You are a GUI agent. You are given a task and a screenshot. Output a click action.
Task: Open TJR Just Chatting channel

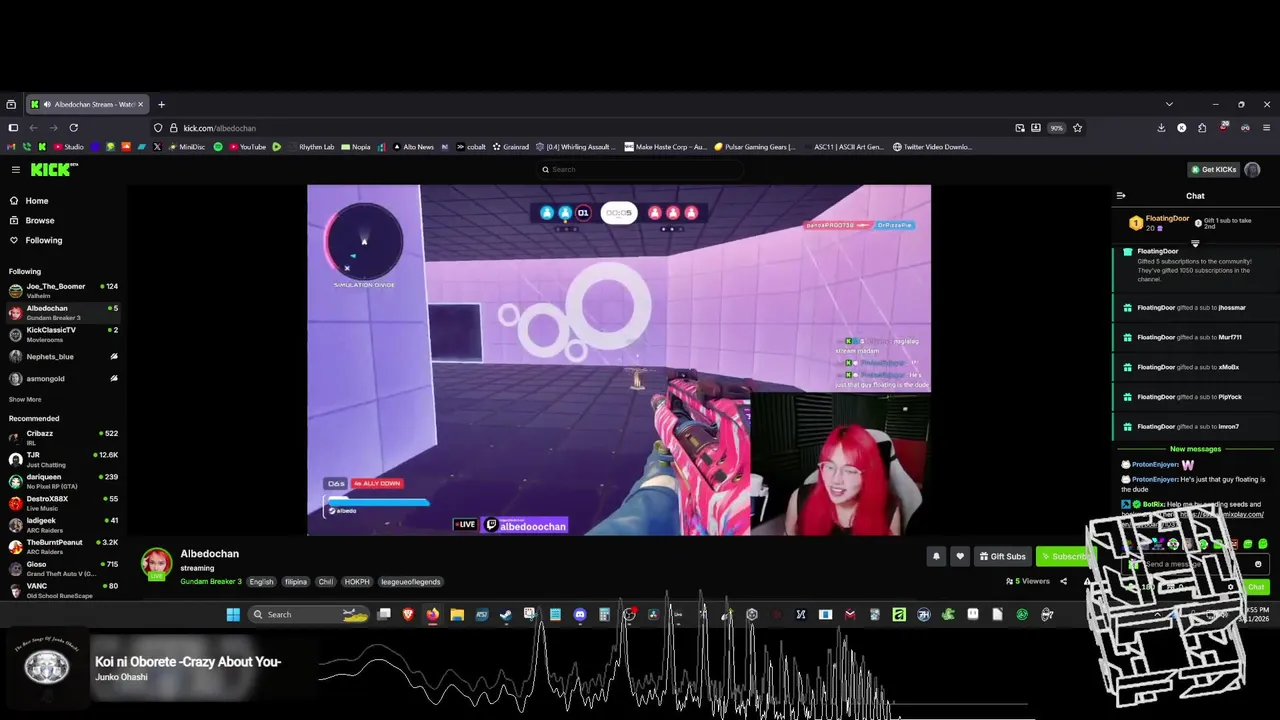coord(63,459)
